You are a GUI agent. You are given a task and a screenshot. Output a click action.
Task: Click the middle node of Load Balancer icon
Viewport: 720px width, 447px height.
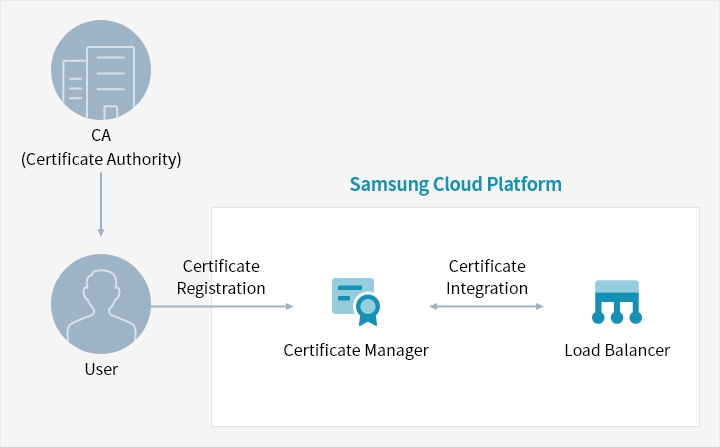point(616,318)
